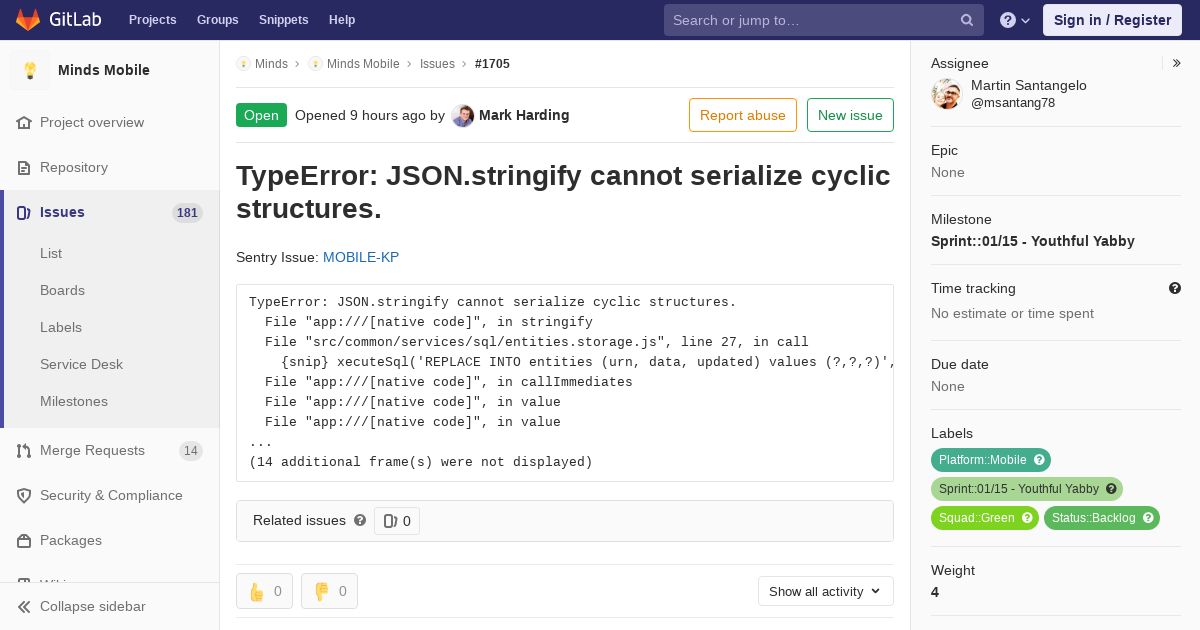Click the Search or jump to field
The image size is (1200, 630).
pyautogui.click(x=812, y=20)
